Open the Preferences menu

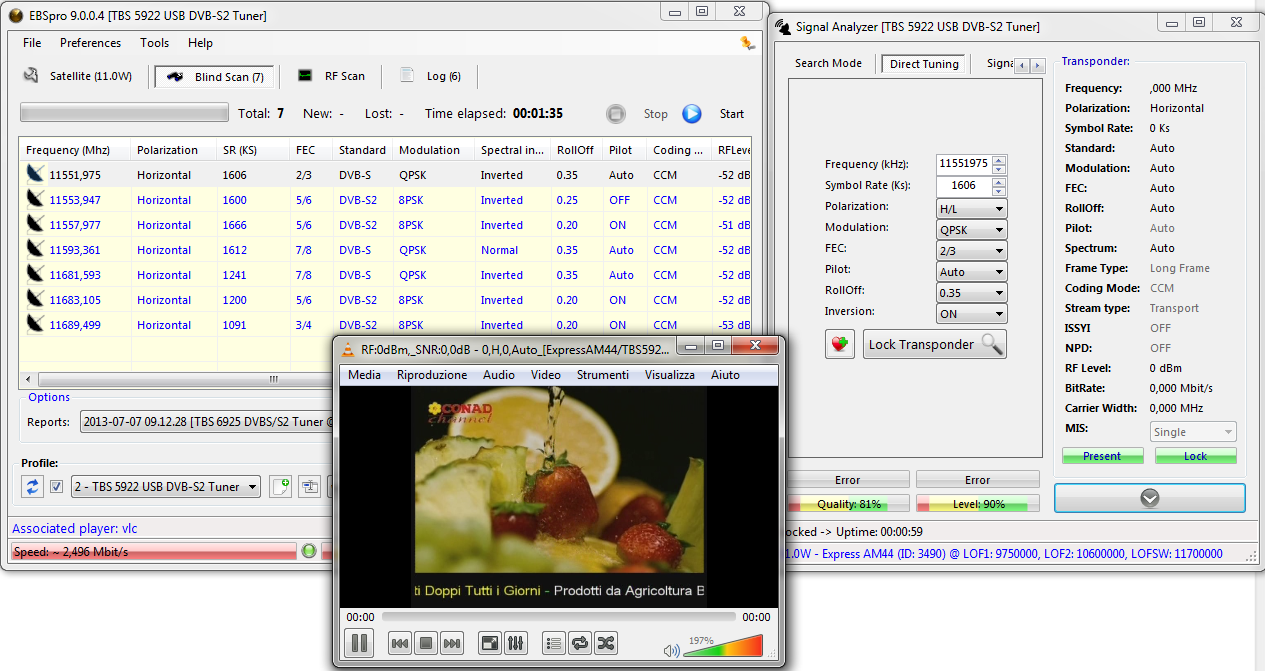point(90,43)
